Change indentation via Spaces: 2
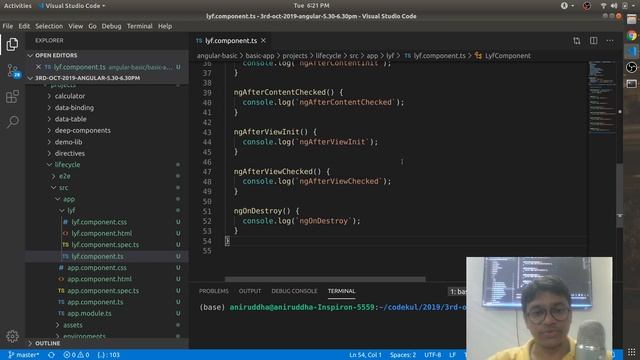The width and height of the screenshot is (640, 360). pyautogui.click(x=403, y=355)
